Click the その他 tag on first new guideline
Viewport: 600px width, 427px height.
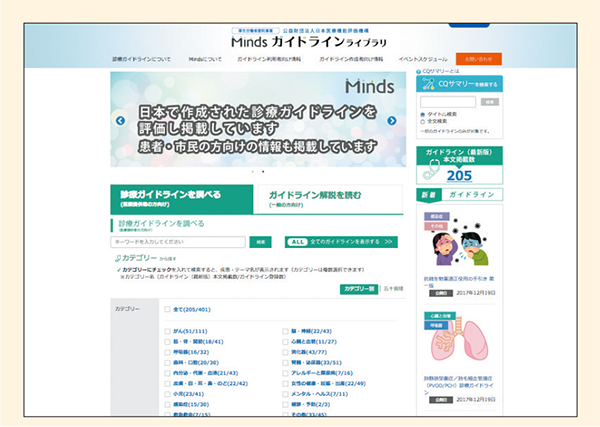[x=437, y=226]
